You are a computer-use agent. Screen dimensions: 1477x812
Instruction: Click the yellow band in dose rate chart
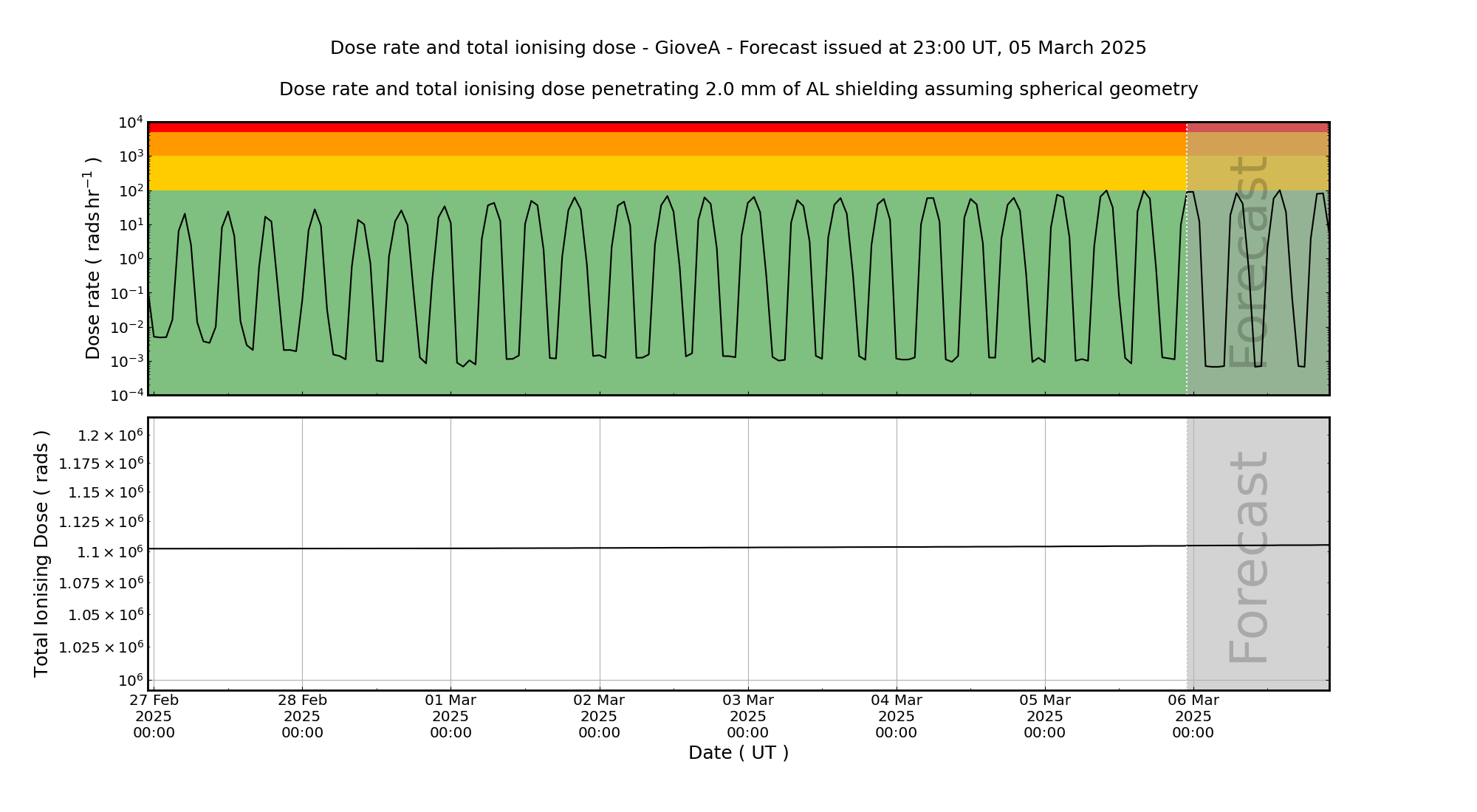click(x=665, y=173)
